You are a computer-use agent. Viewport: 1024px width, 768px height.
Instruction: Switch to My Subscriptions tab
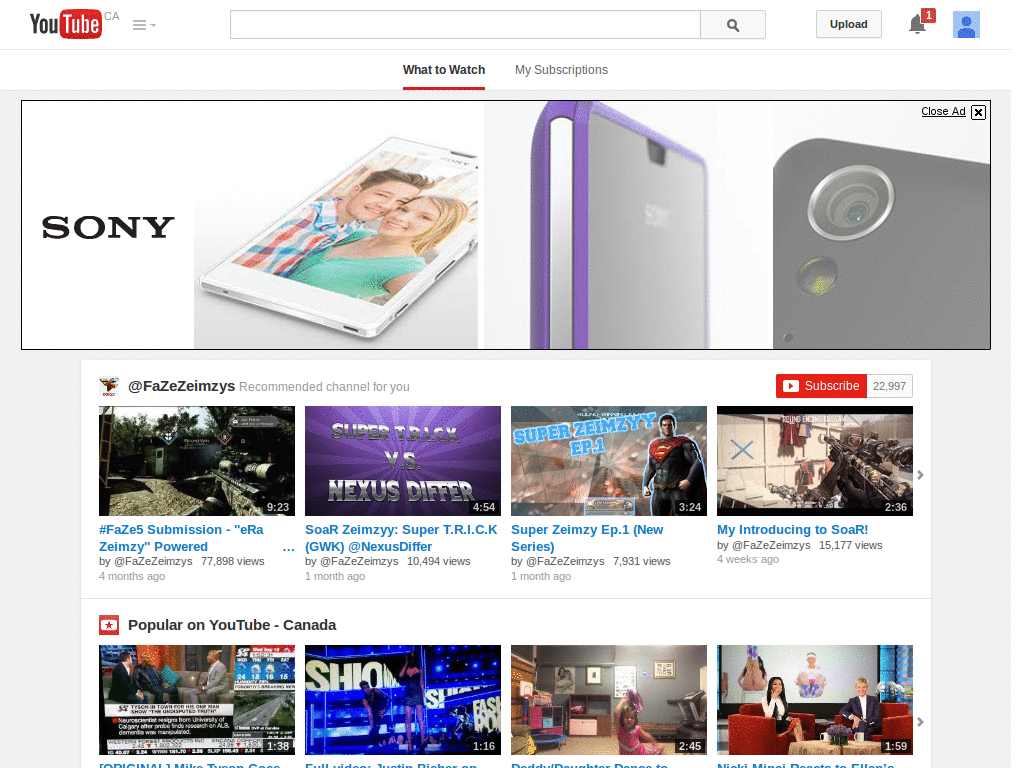tap(561, 70)
